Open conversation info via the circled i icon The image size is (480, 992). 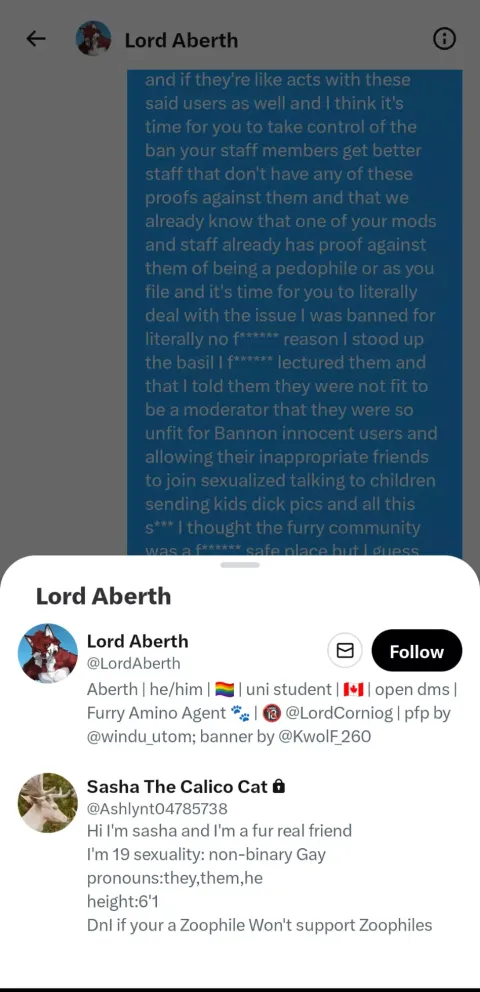point(444,39)
